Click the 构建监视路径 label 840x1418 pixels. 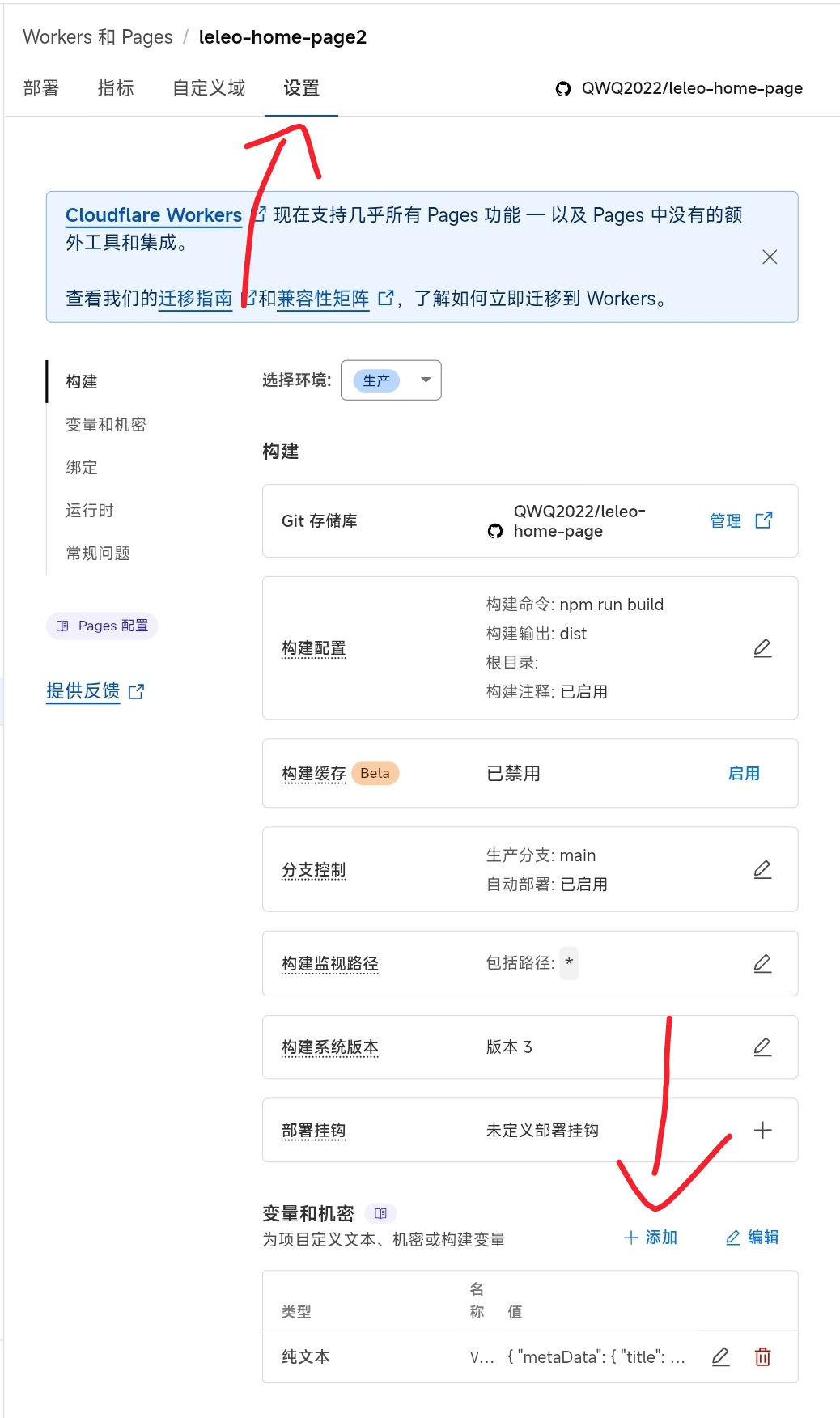(330, 964)
